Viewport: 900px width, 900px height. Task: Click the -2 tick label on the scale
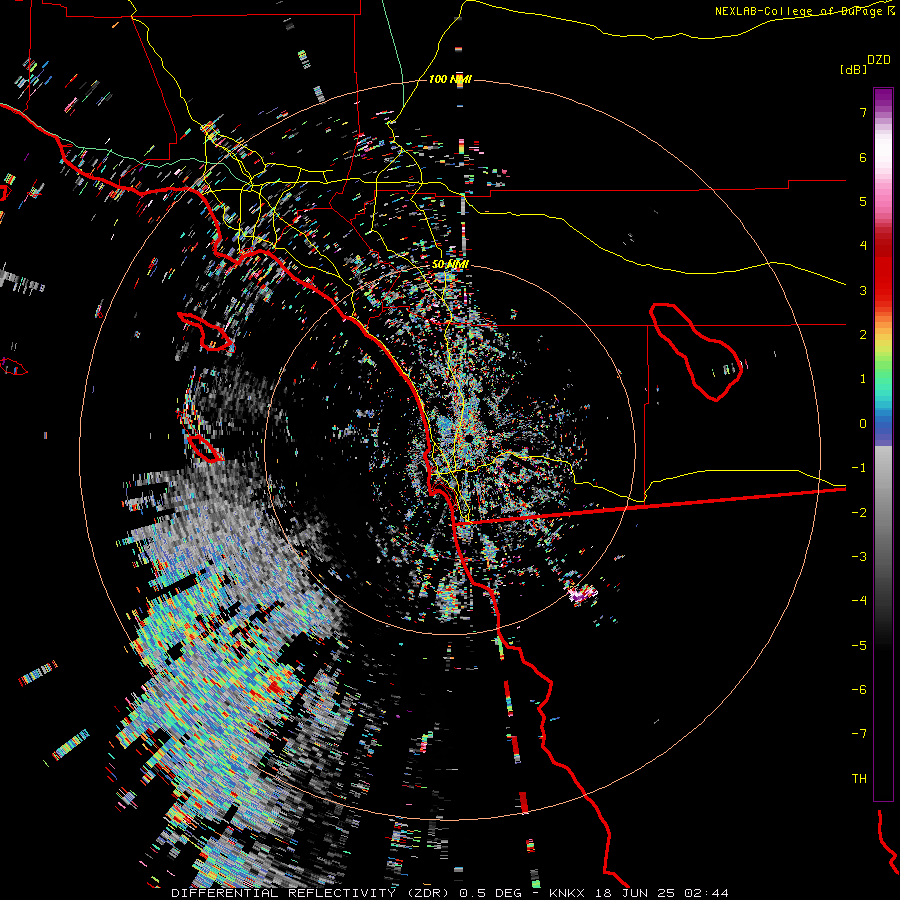[859, 513]
